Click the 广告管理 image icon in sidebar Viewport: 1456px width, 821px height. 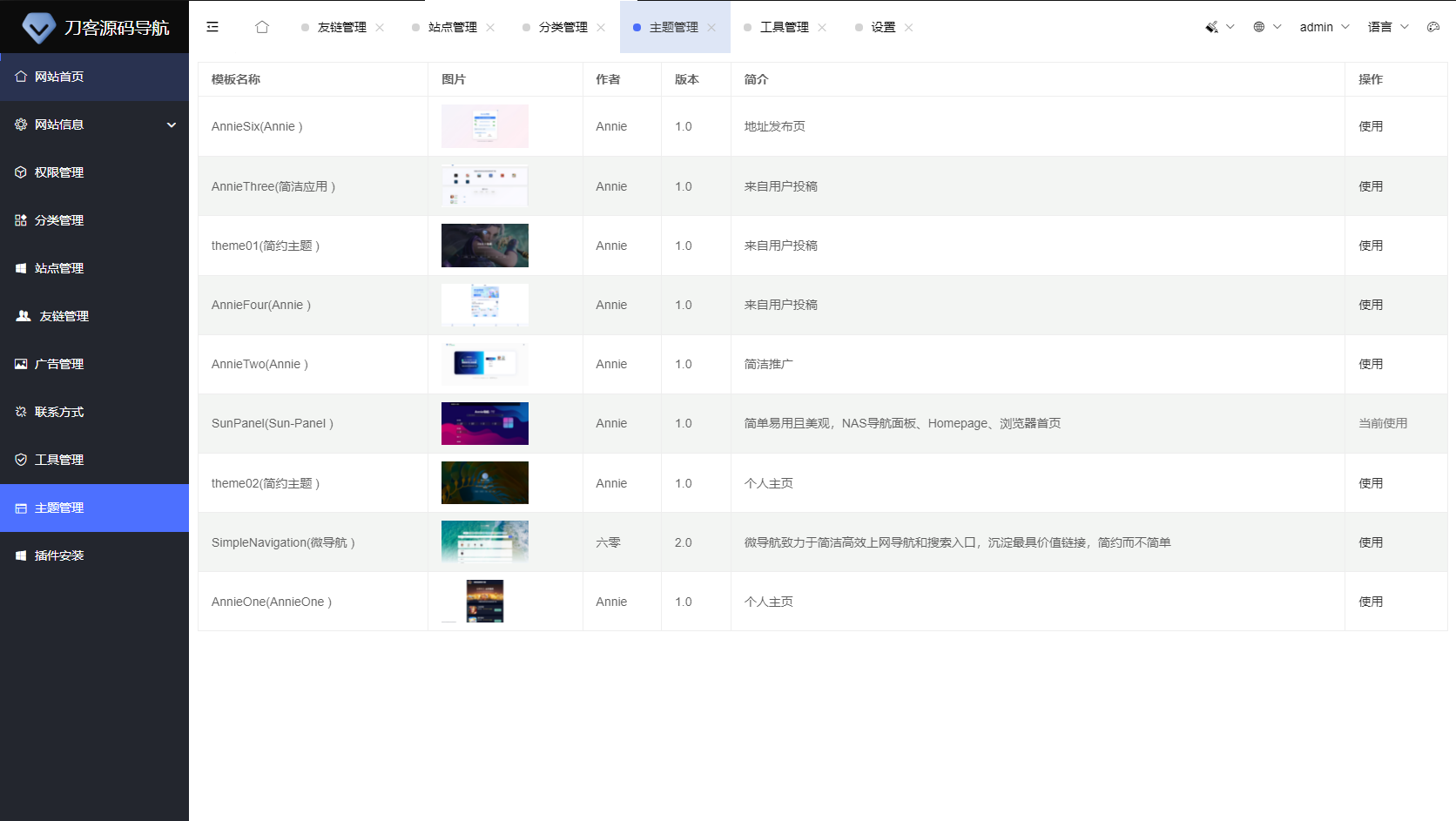pyautogui.click(x=21, y=363)
